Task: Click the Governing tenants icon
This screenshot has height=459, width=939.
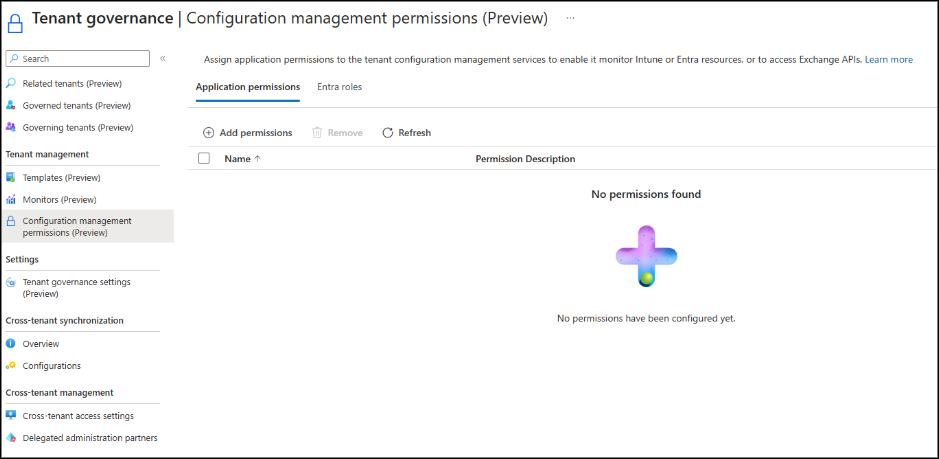Action: 11,127
